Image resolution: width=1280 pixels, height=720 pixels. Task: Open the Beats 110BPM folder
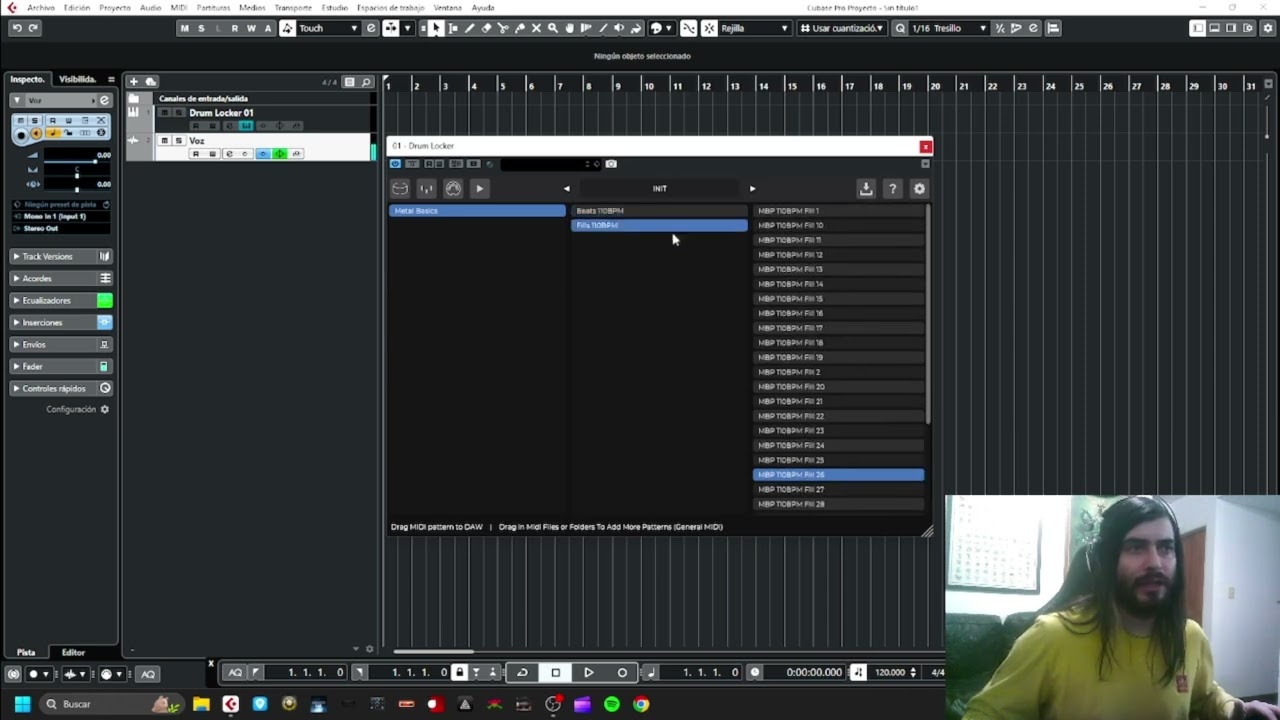point(659,211)
